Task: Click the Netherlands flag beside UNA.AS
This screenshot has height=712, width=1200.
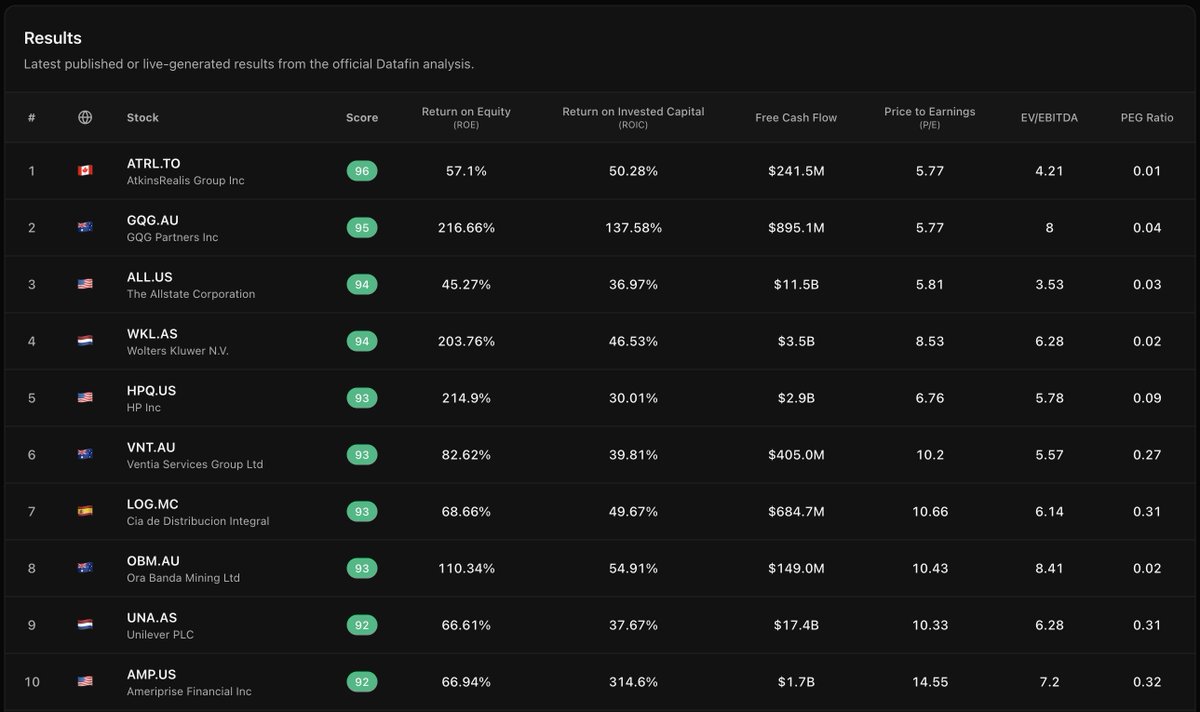Action: pos(85,625)
